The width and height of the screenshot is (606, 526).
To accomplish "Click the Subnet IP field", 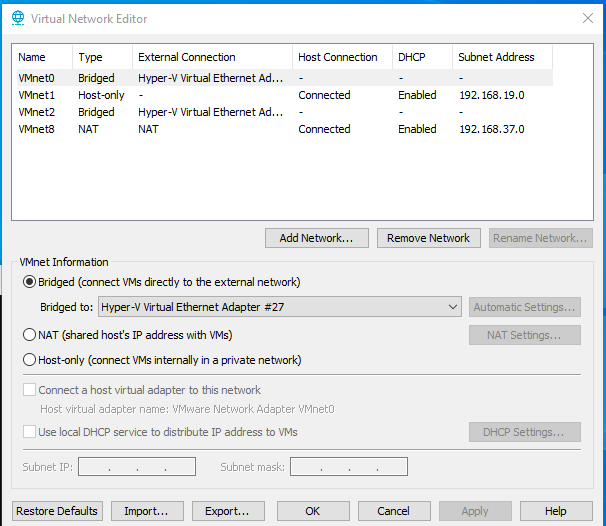I will (x=137, y=466).
